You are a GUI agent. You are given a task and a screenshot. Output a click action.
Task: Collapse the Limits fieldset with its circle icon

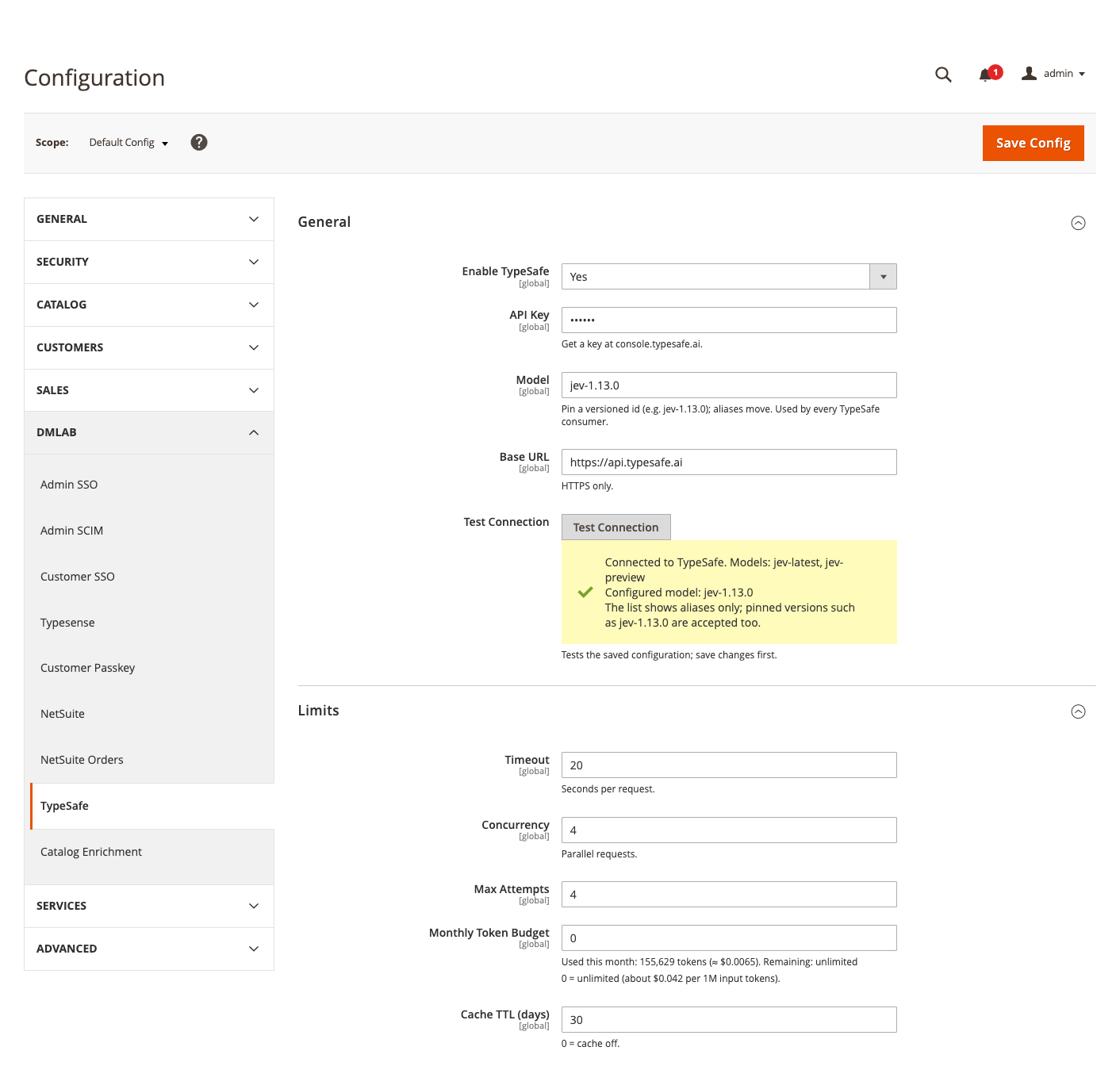coord(1078,711)
